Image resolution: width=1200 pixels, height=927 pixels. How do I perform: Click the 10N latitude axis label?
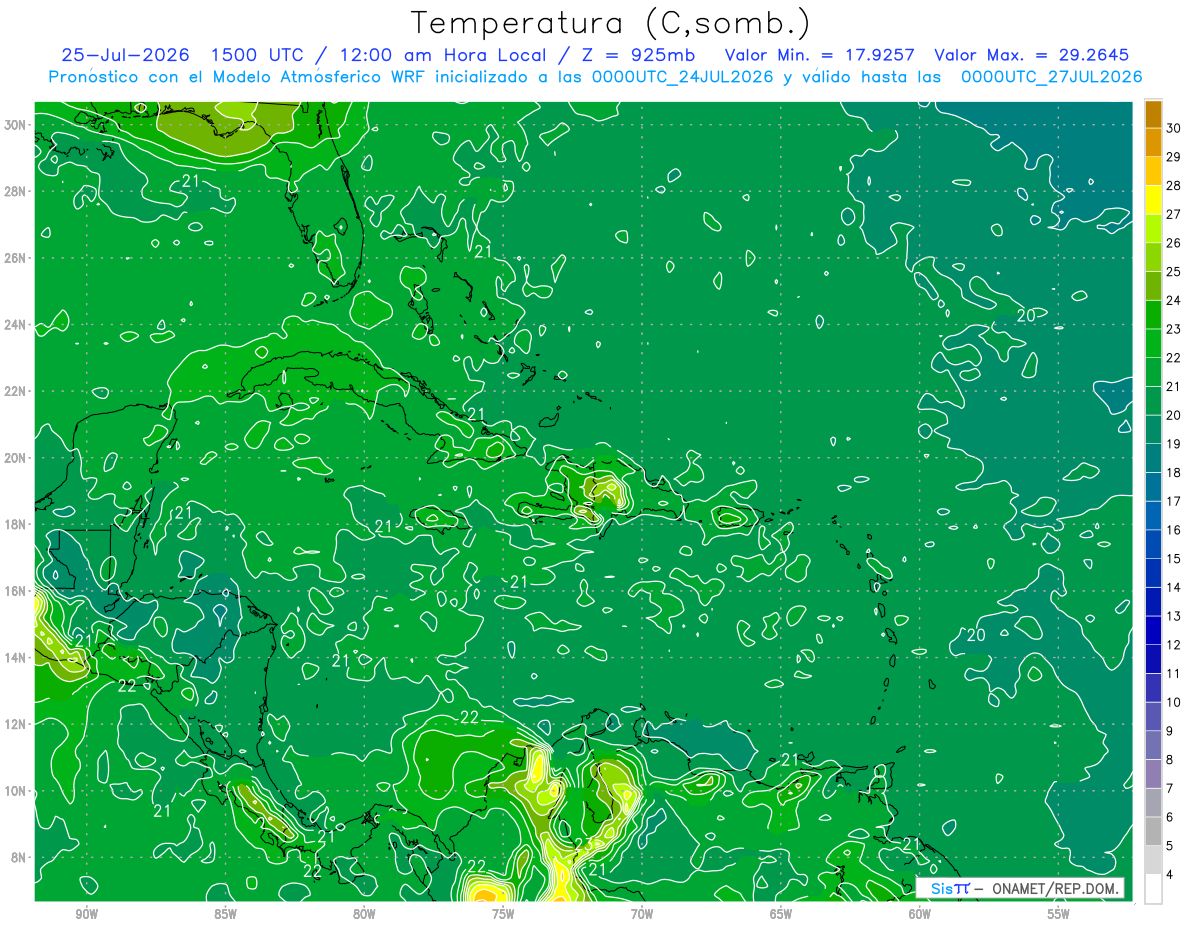[14, 791]
